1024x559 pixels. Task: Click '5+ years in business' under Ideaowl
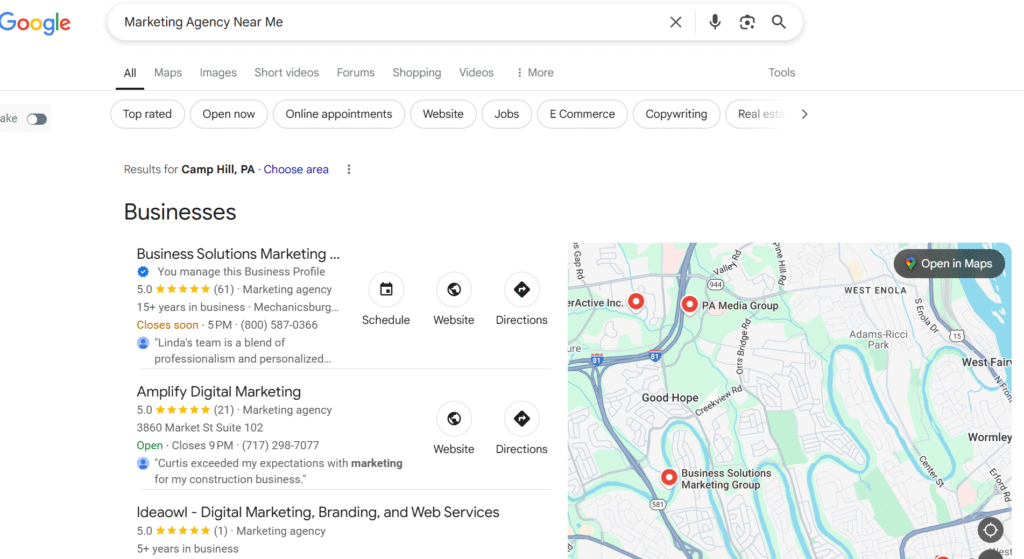point(187,549)
